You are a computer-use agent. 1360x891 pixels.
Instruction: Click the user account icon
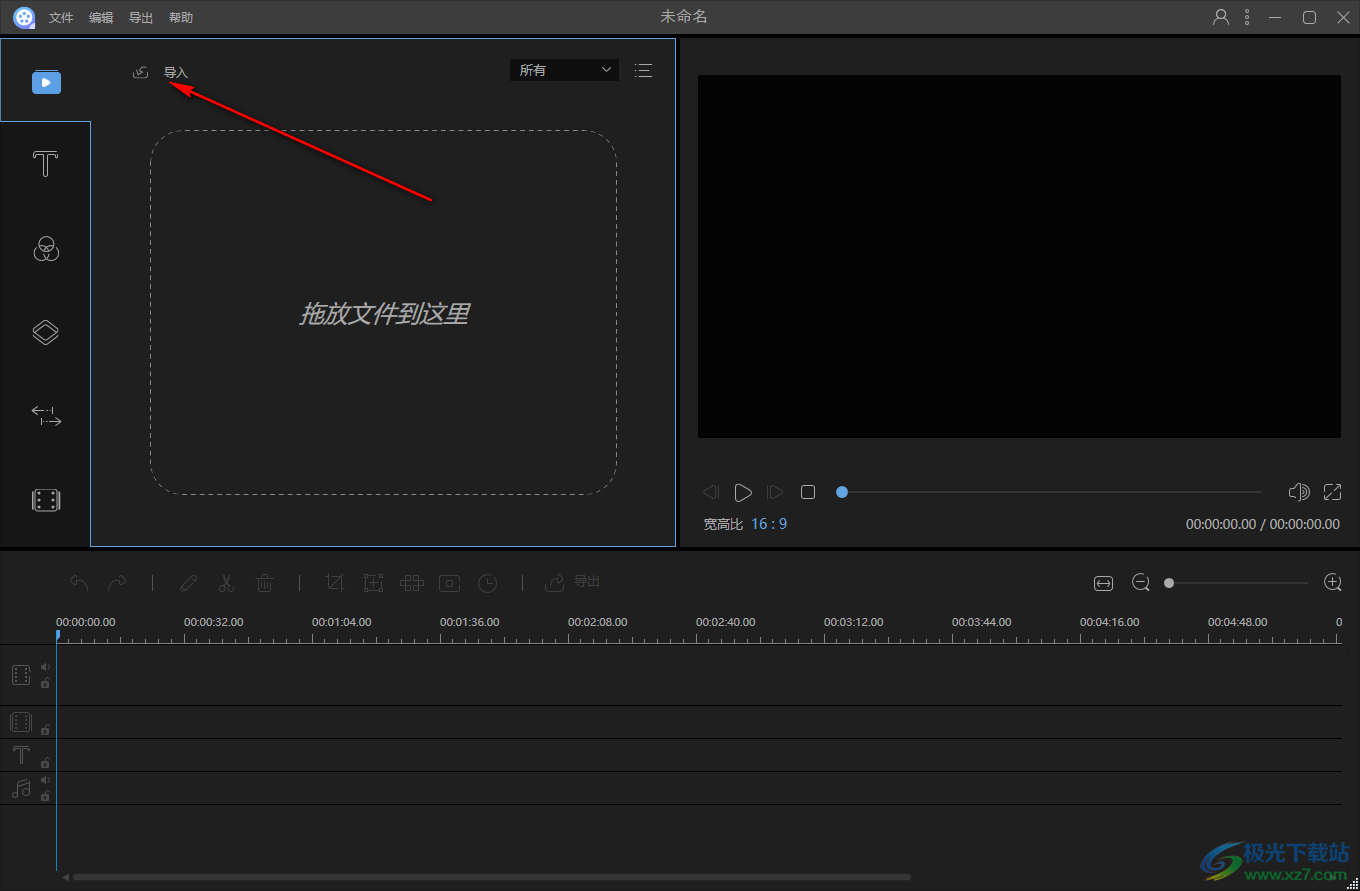pyautogui.click(x=1221, y=17)
